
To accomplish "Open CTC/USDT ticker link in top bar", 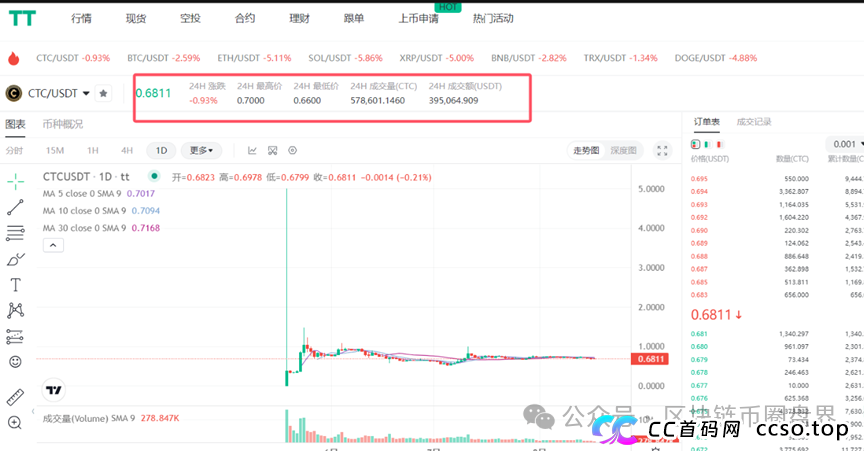I will pos(73,58).
